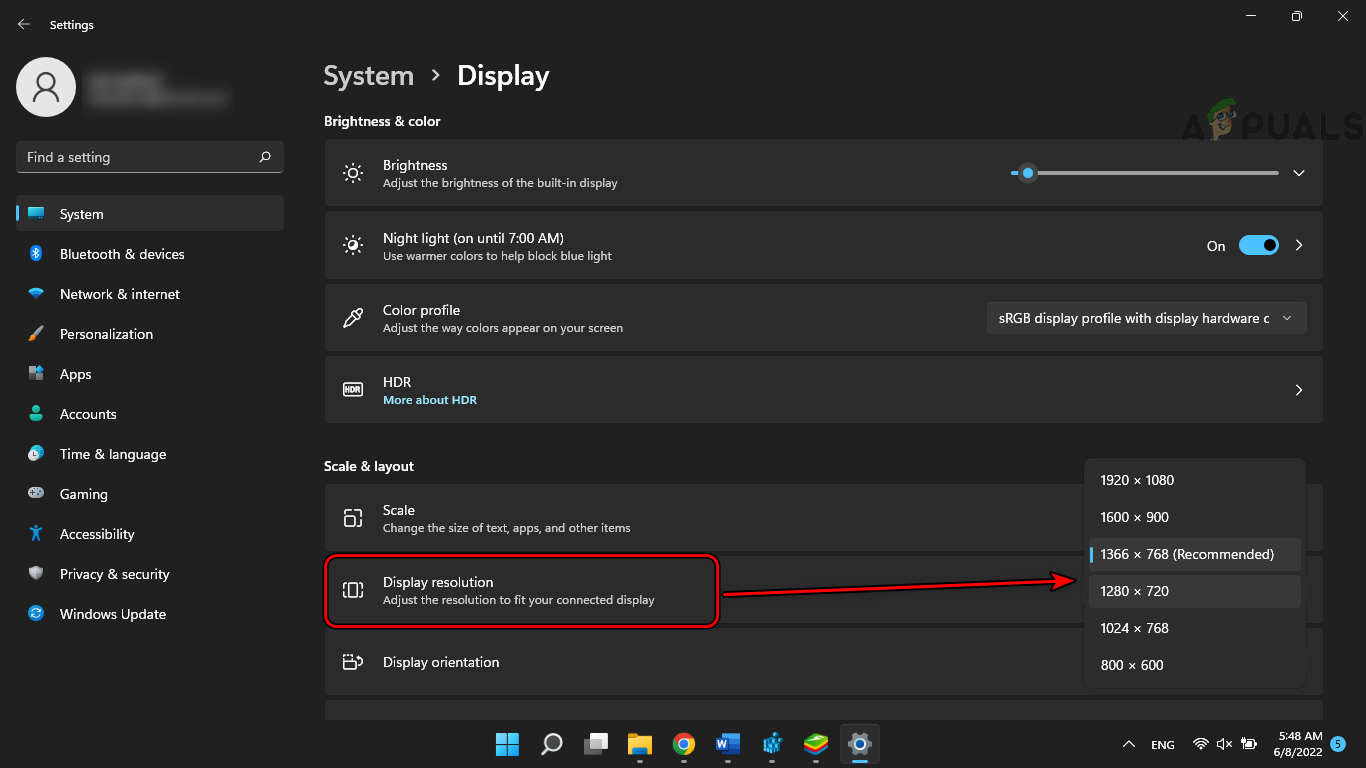Open Google Chrome from taskbar
The width and height of the screenshot is (1366, 768).
pos(684,744)
